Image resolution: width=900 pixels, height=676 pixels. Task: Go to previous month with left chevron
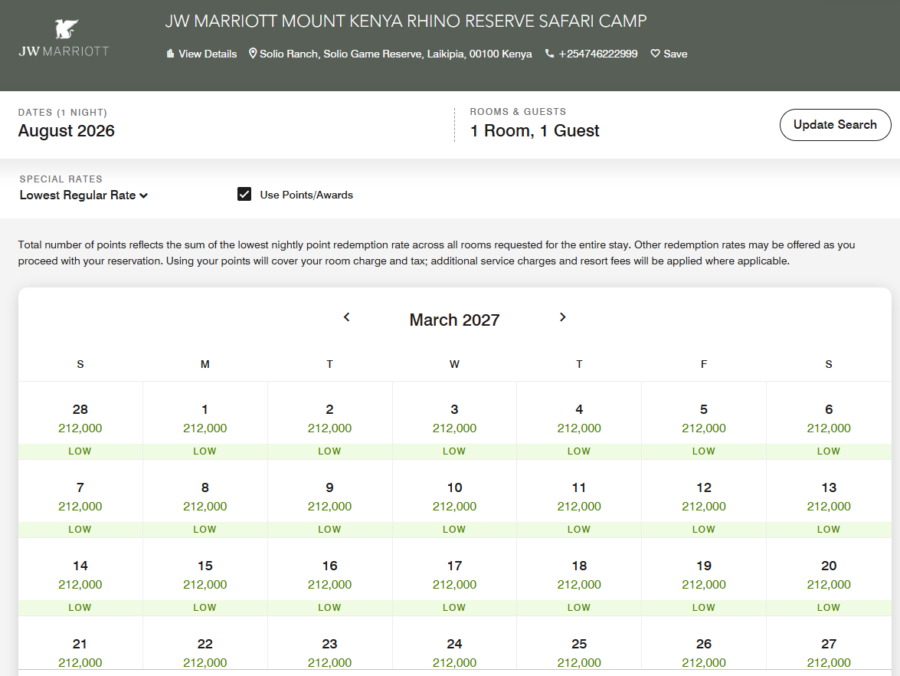346,317
